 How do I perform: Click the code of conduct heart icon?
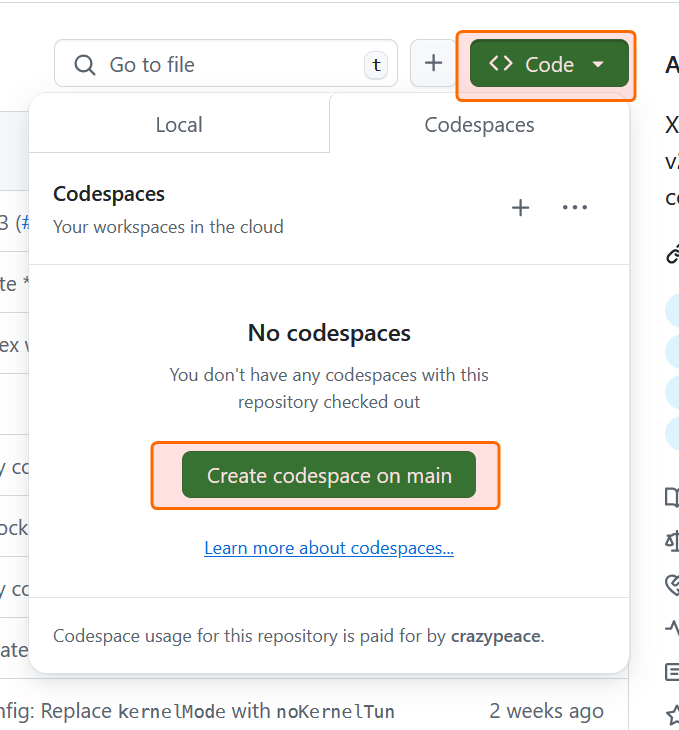coord(672,584)
